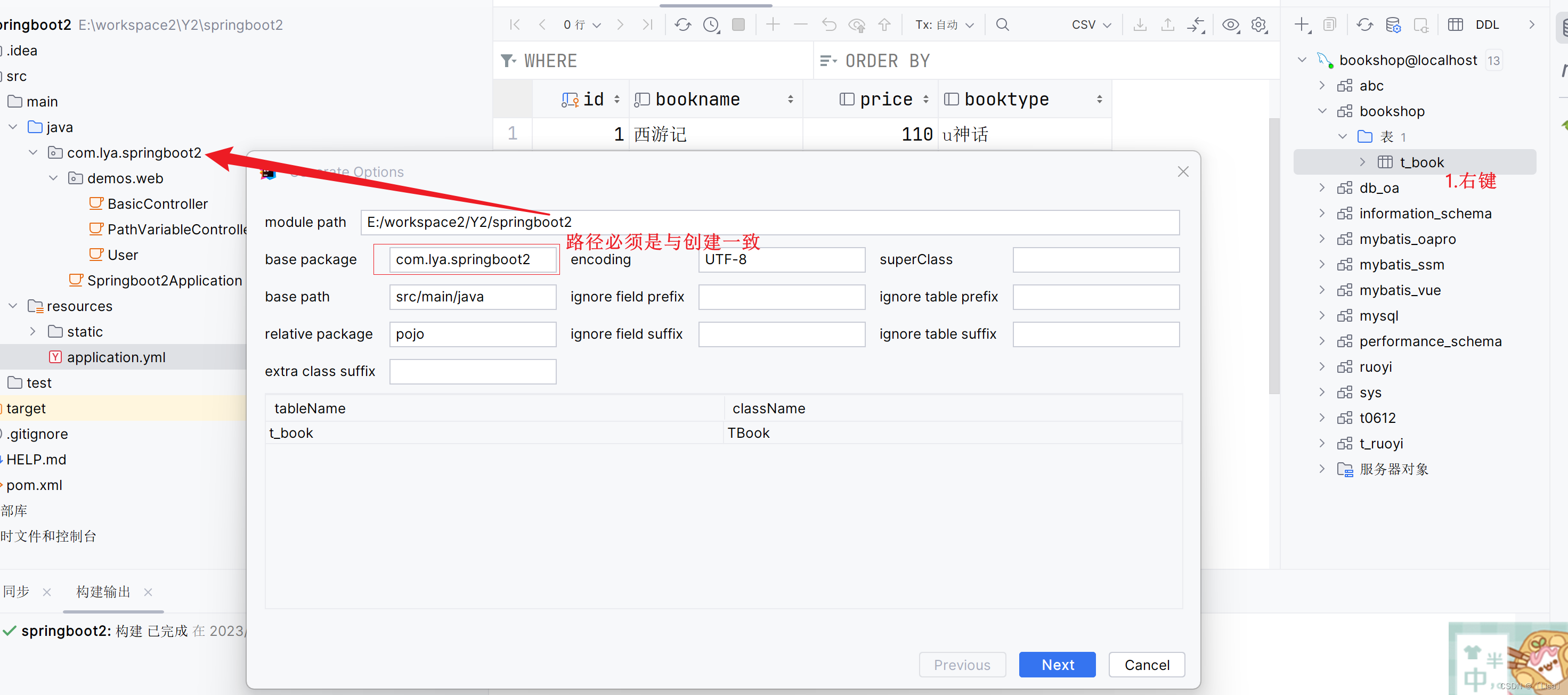This screenshot has width=1568, height=695.
Task: Open search in the data grid
Action: click(1001, 24)
